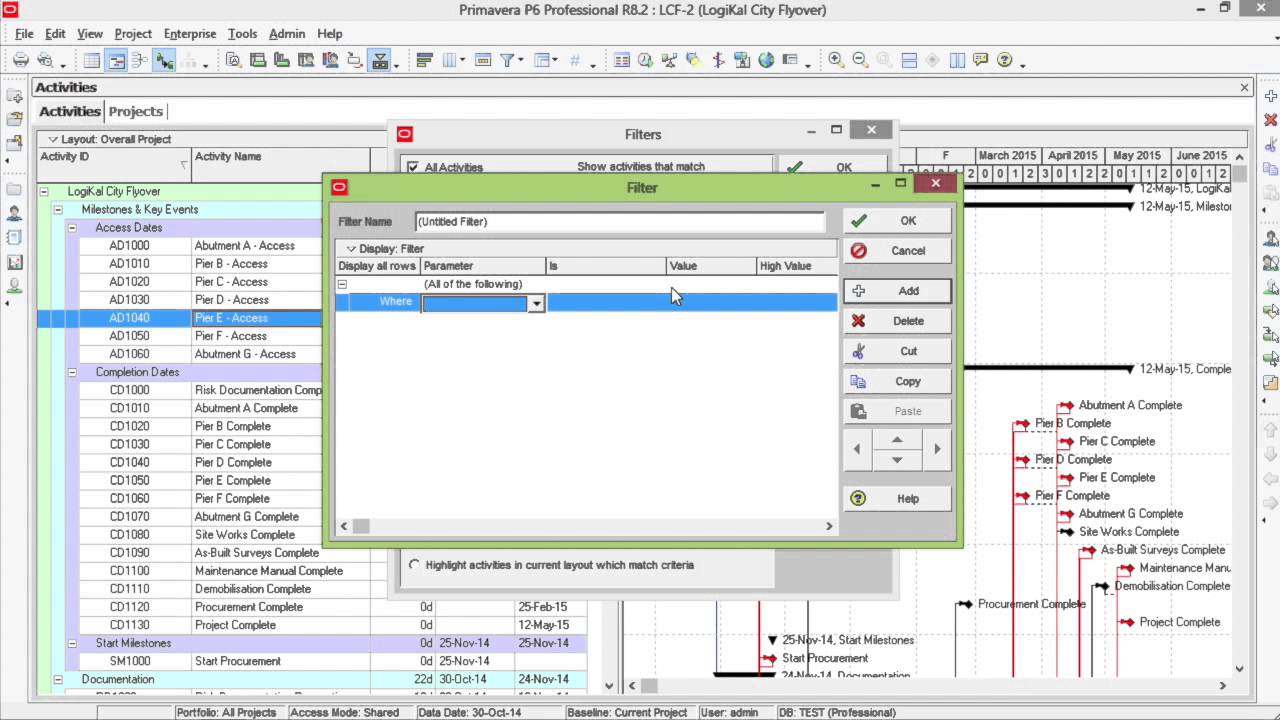This screenshot has width=1280, height=720.
Task: Click the Delete button in Filter dialog
Action: point(897,321)
